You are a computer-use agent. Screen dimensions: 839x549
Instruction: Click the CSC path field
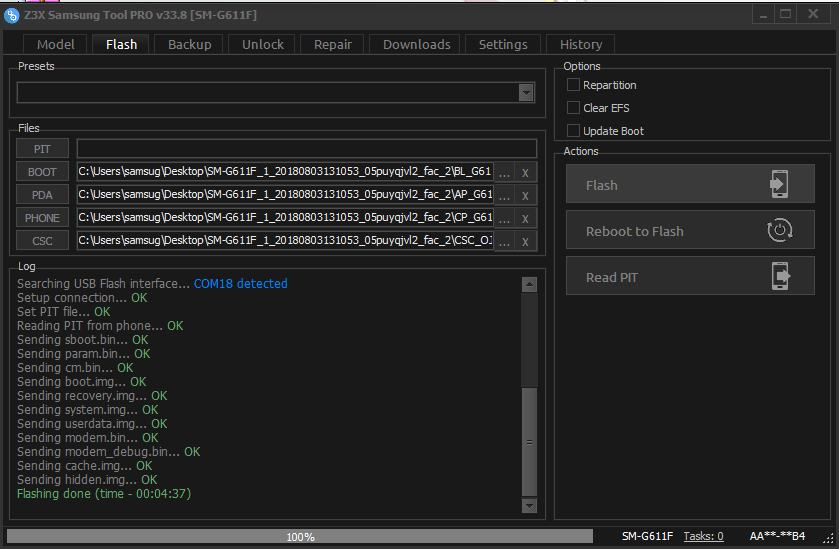pyautogui.click(x=285, y=241)
